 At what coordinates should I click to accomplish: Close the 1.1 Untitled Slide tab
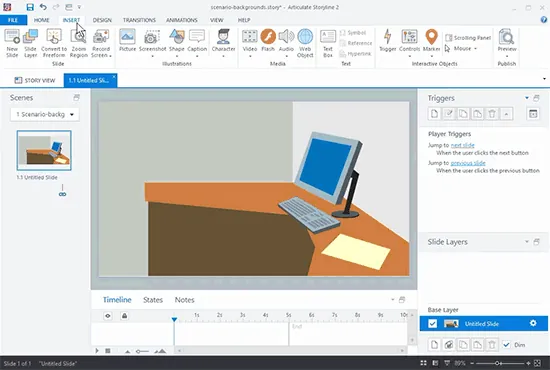[114, 76]
